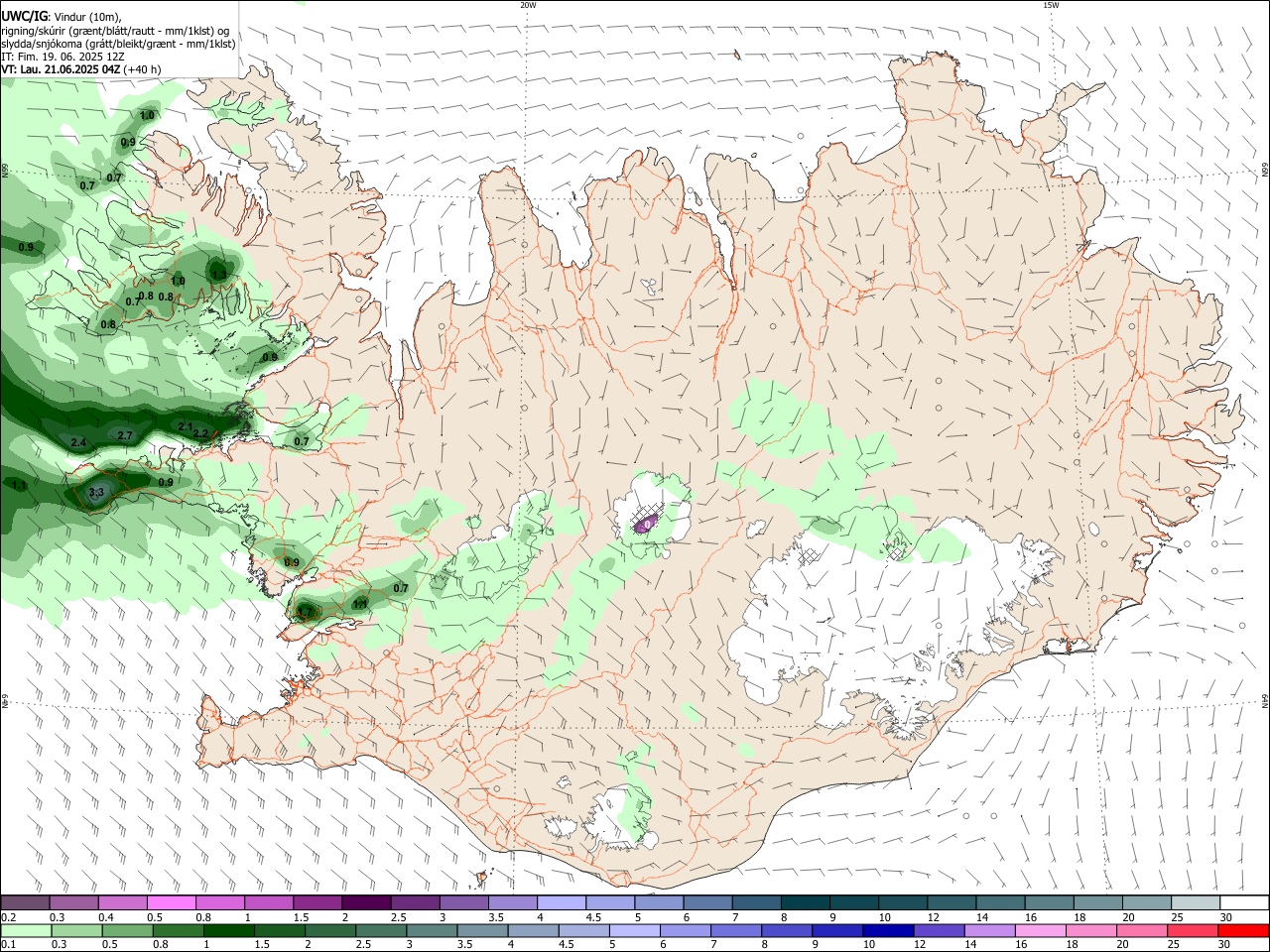Click light gray top-row swatch between 25 and 30
Screen dimensions: 1270x952
coord(1196,902)
